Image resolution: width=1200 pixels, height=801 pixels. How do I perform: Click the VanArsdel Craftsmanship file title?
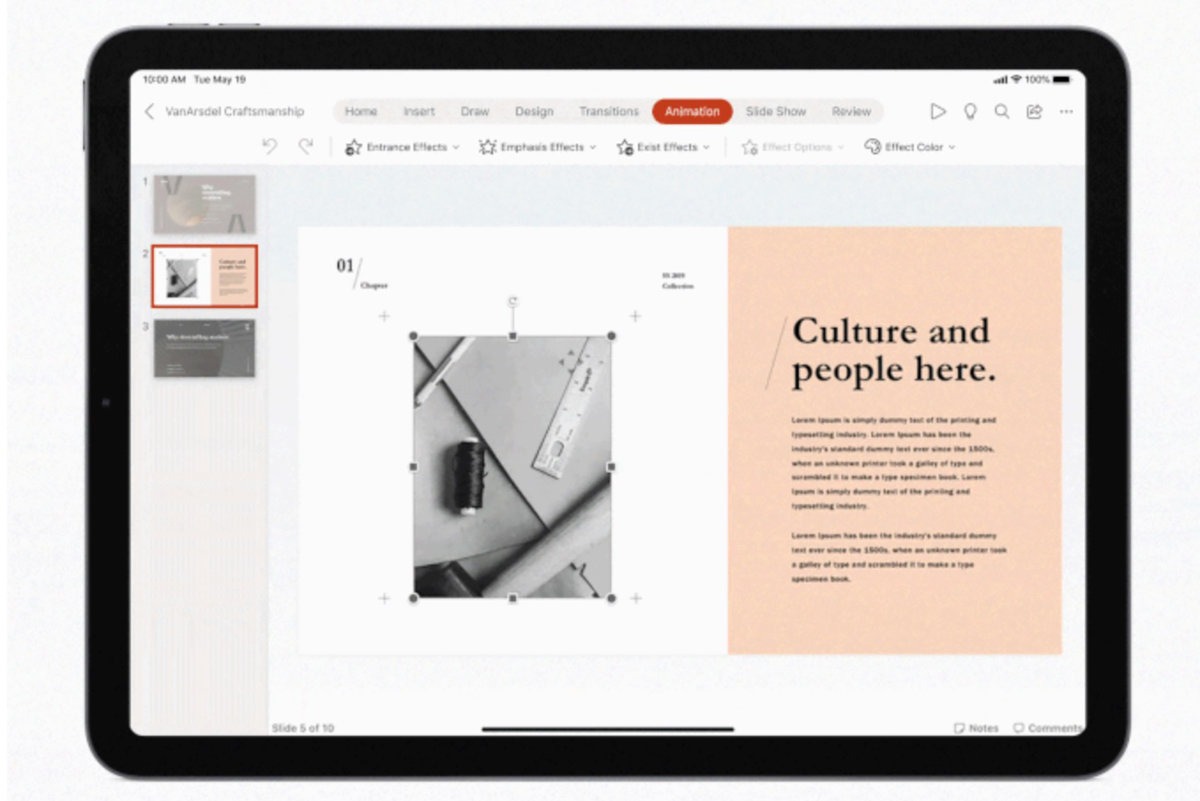[235, 112]
